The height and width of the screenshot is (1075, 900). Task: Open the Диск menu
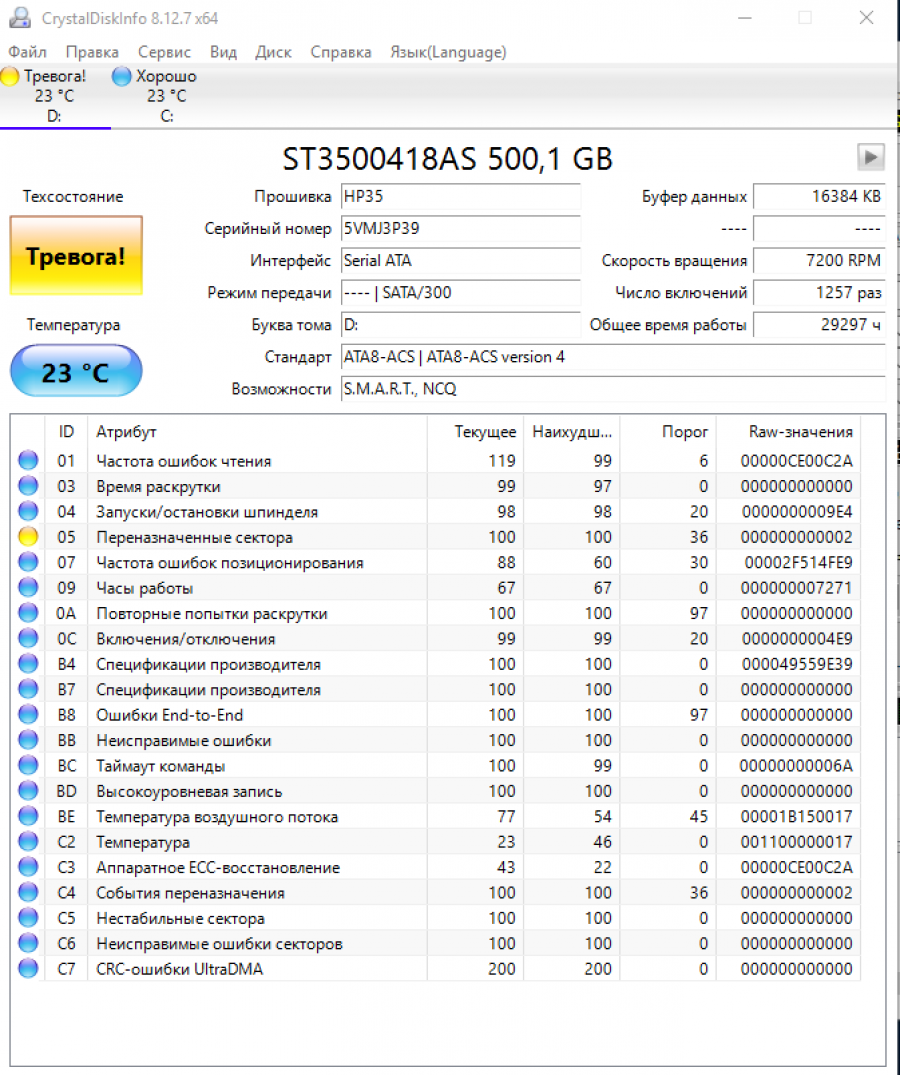point(273,52)
